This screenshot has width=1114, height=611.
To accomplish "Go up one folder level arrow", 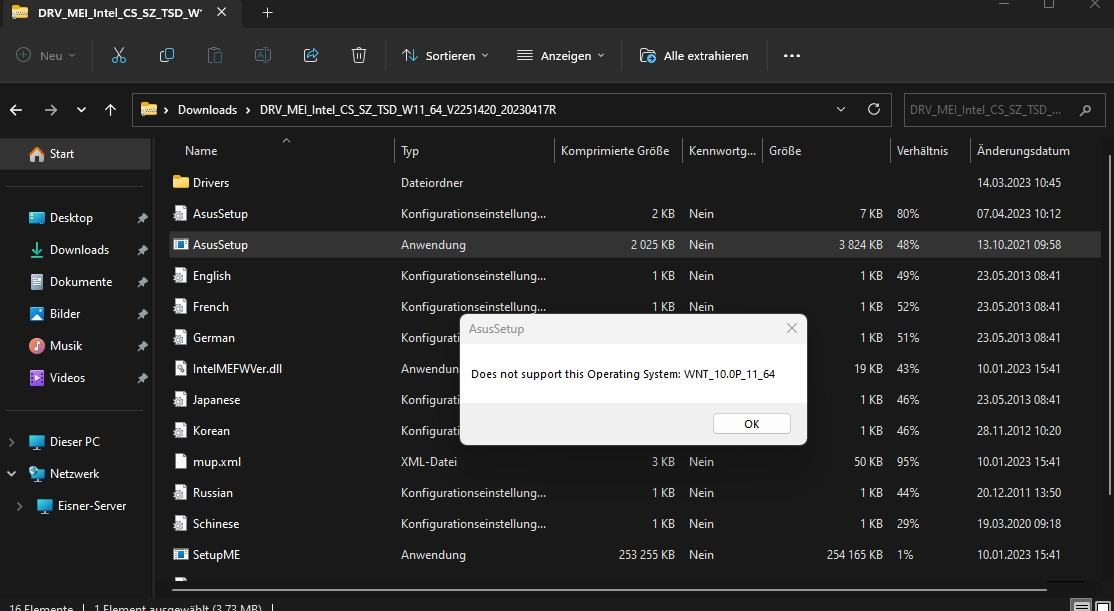I will pyautogui.click(x=110, y=110).
